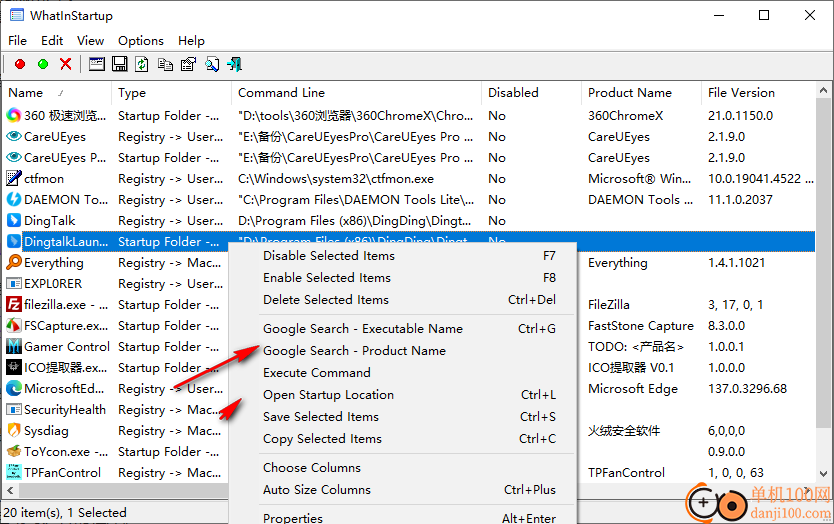
Task: Choose Enable Selected Items in context menu
Action: (403, 278)
